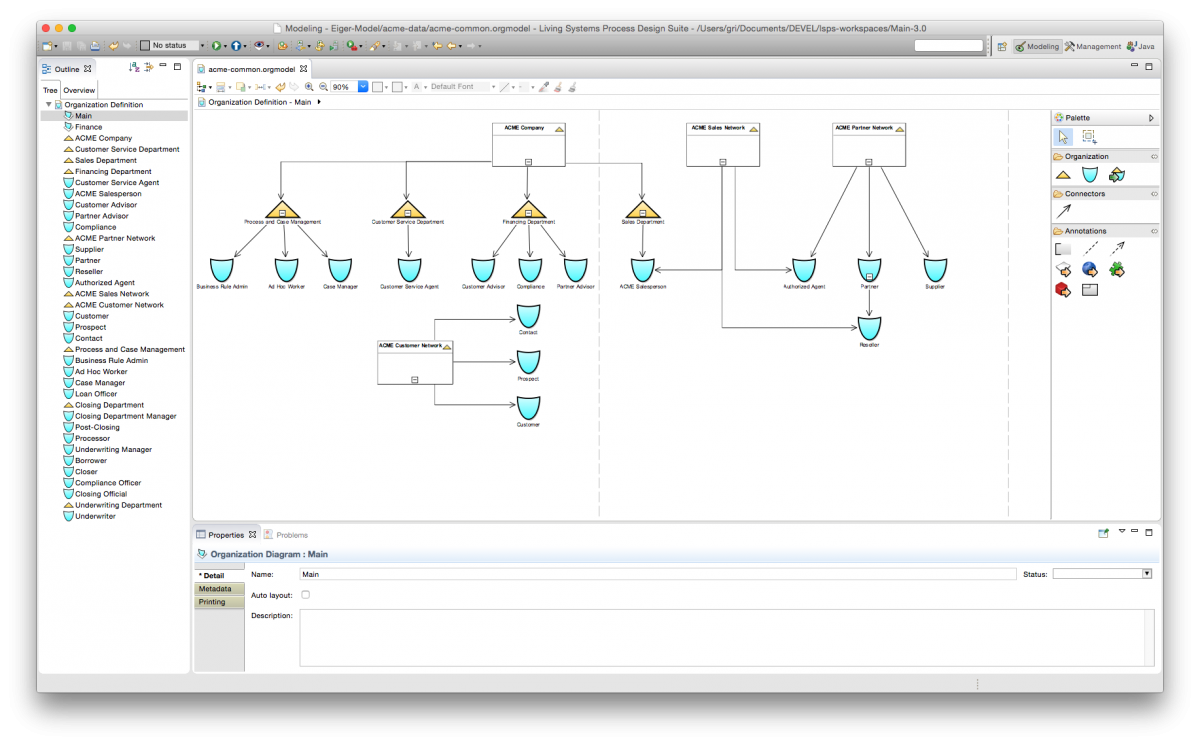Open the zoom level dropdown showing 90%
The image size is (1200, 745).
coord(362,86)
